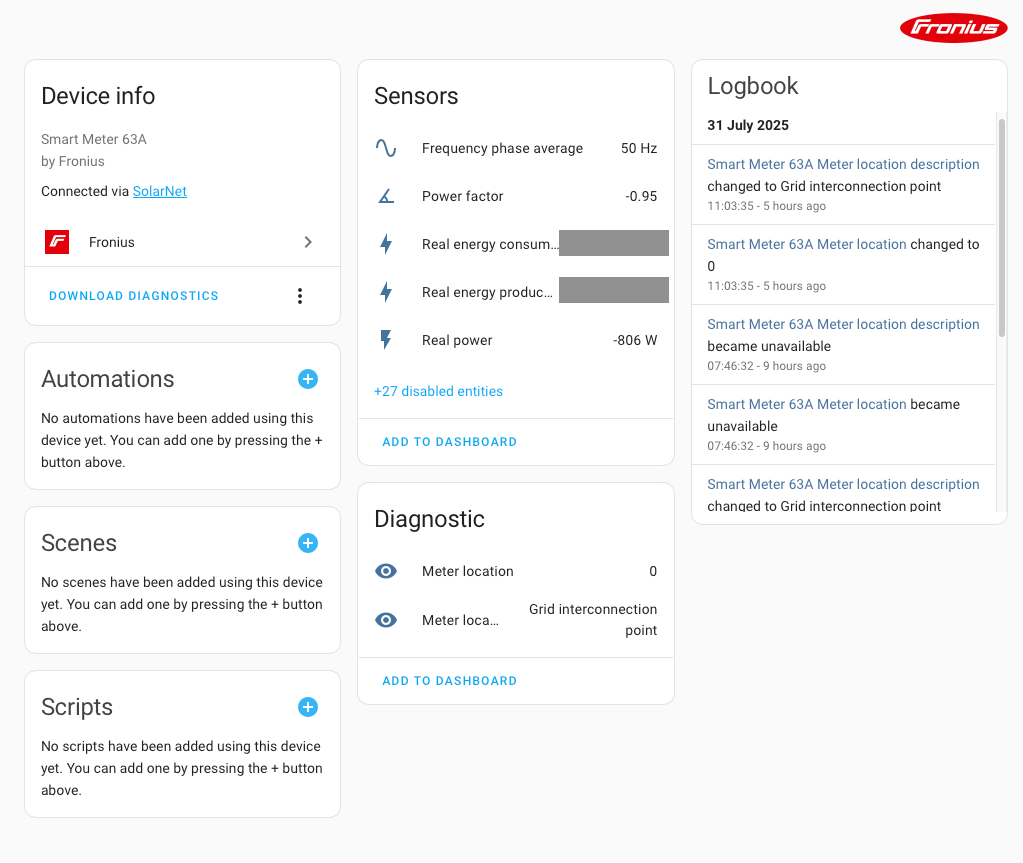Screen dimensions: 1023x863
Task: Click the Frequency phase average sine icon
Action: coord(386,148)
